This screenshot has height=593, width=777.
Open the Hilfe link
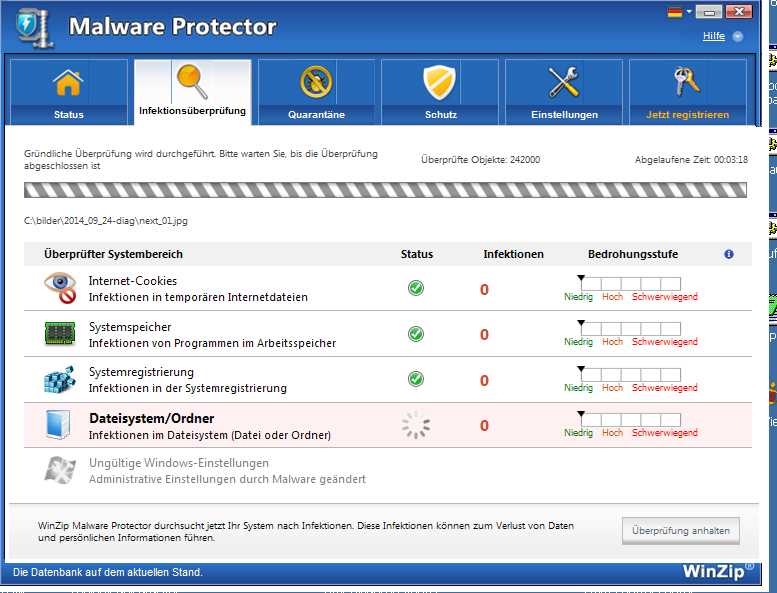714,36
